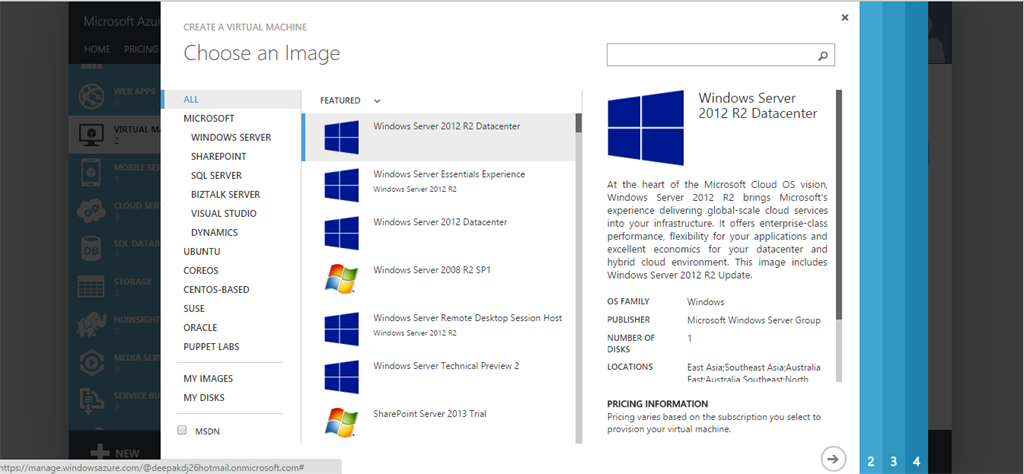Click the PRICING INFORMATION heading
Image resolution: width=1024 pixels, height=474 pixels.
(x=658, y=404)
